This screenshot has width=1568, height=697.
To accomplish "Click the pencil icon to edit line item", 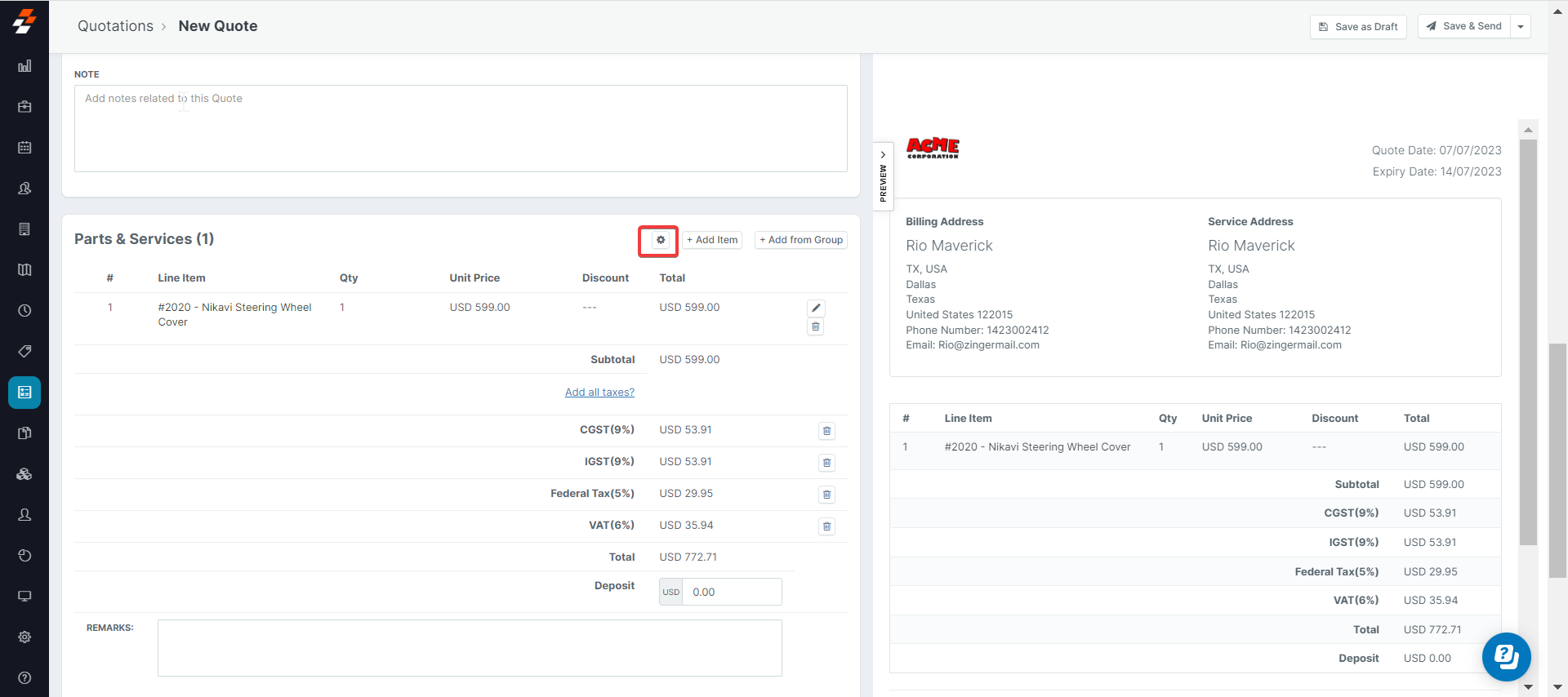I will click(815, 308).
